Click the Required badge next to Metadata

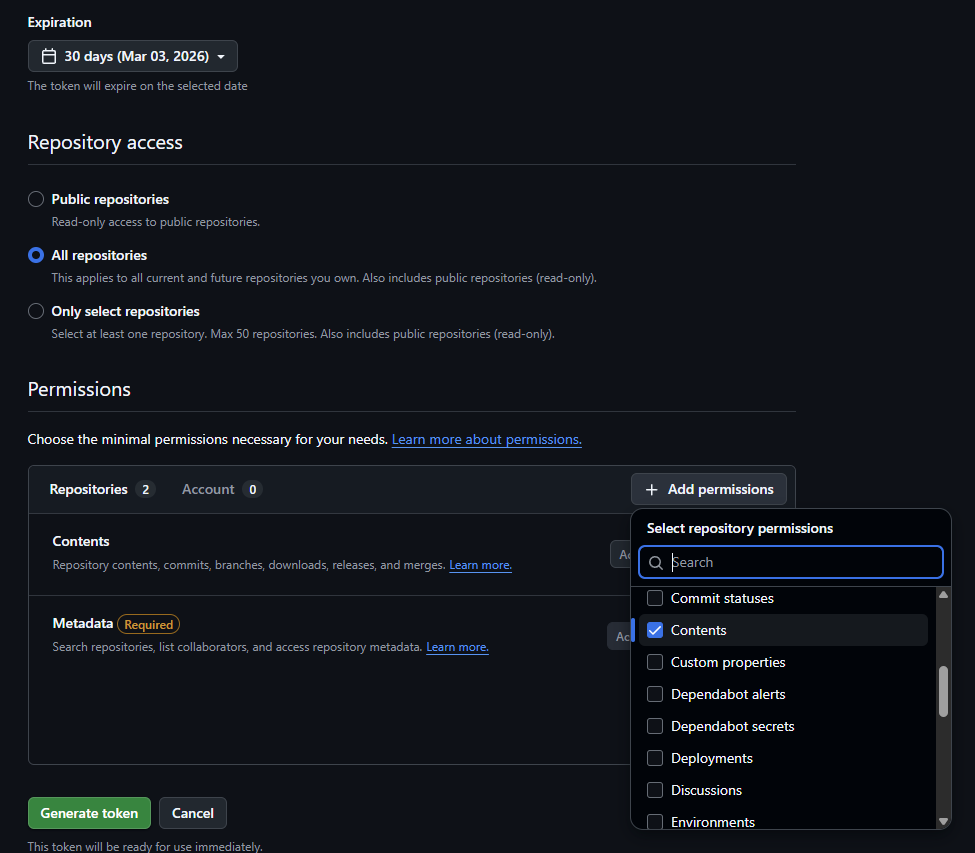click(x=149, y=624)
